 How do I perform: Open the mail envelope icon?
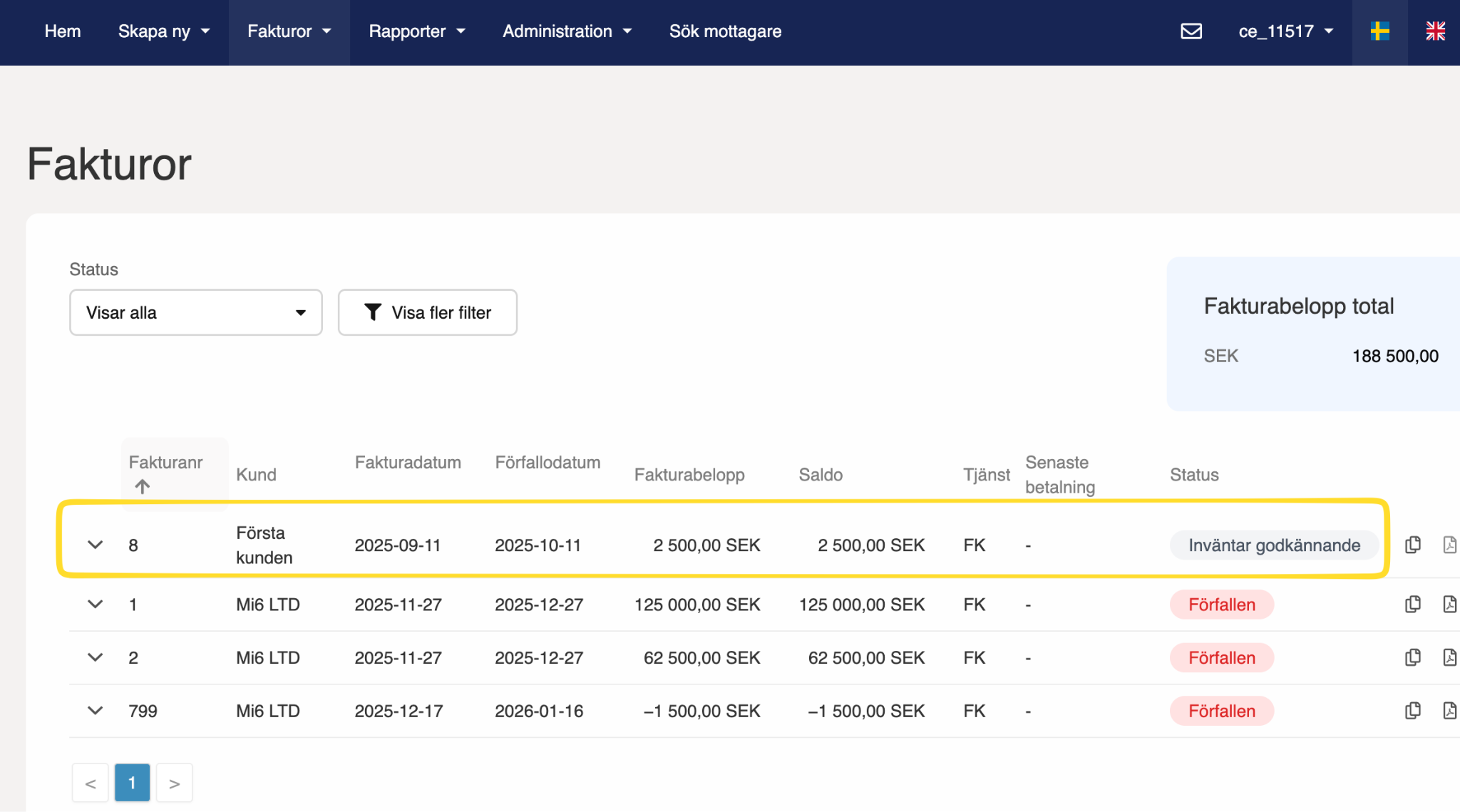click(x=1191, y=31)
